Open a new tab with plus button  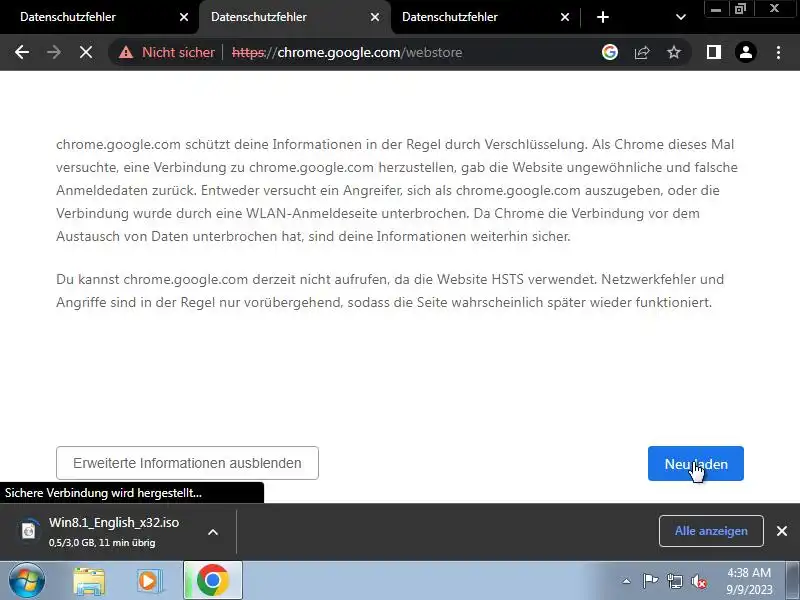tap(603, 17)
